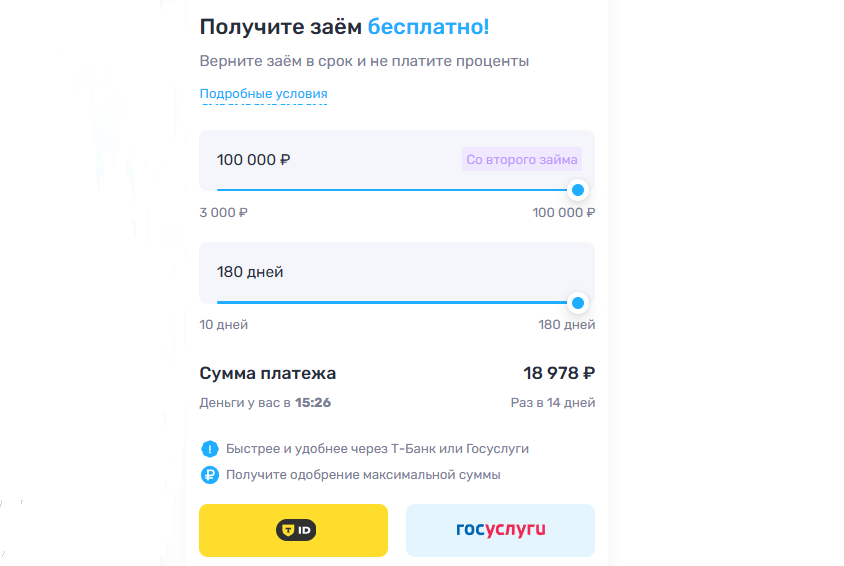Click the 'Раз в 14 дней' text
Viewport: 844px width, 566px height.
pyautogui.click(x=553, y=403)
